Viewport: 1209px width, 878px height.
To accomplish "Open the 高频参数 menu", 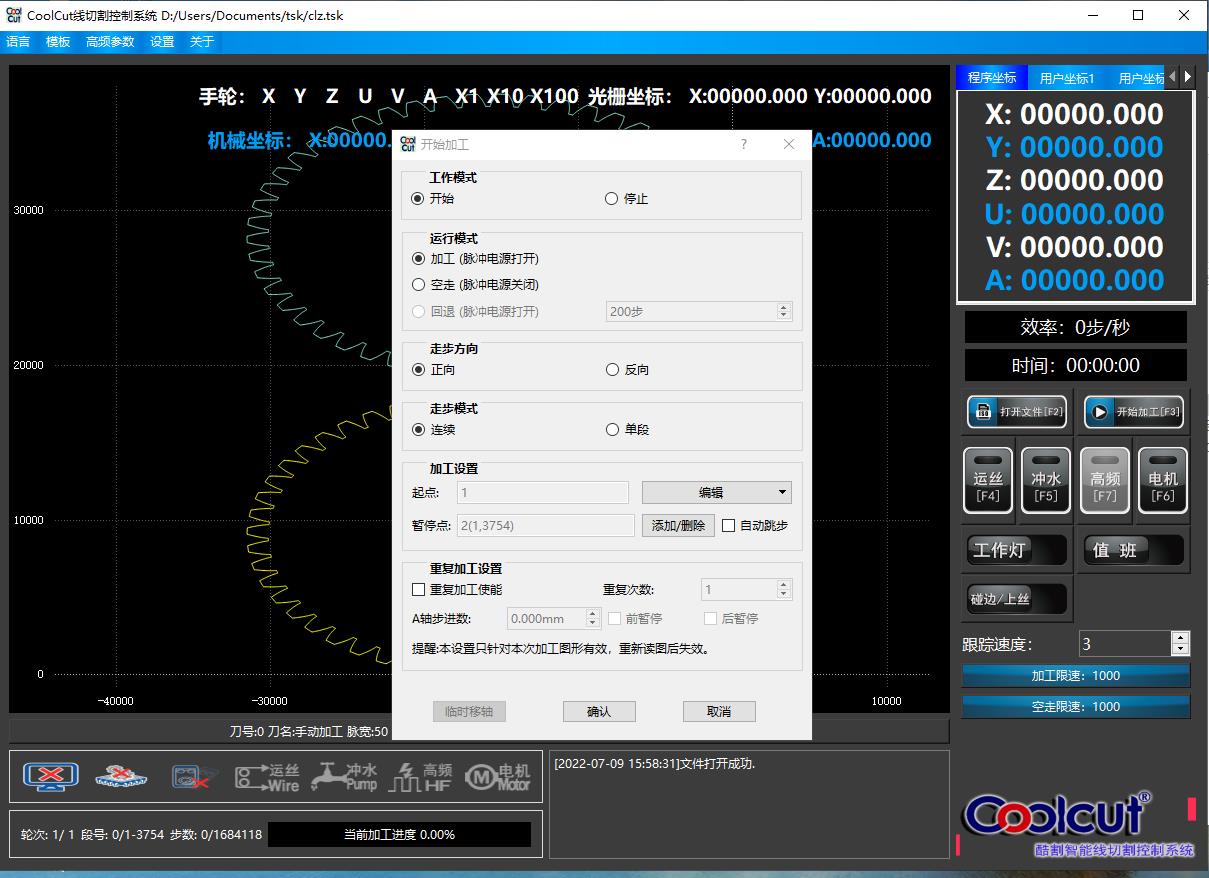I will pyautogui.click(x=110, y=41).
